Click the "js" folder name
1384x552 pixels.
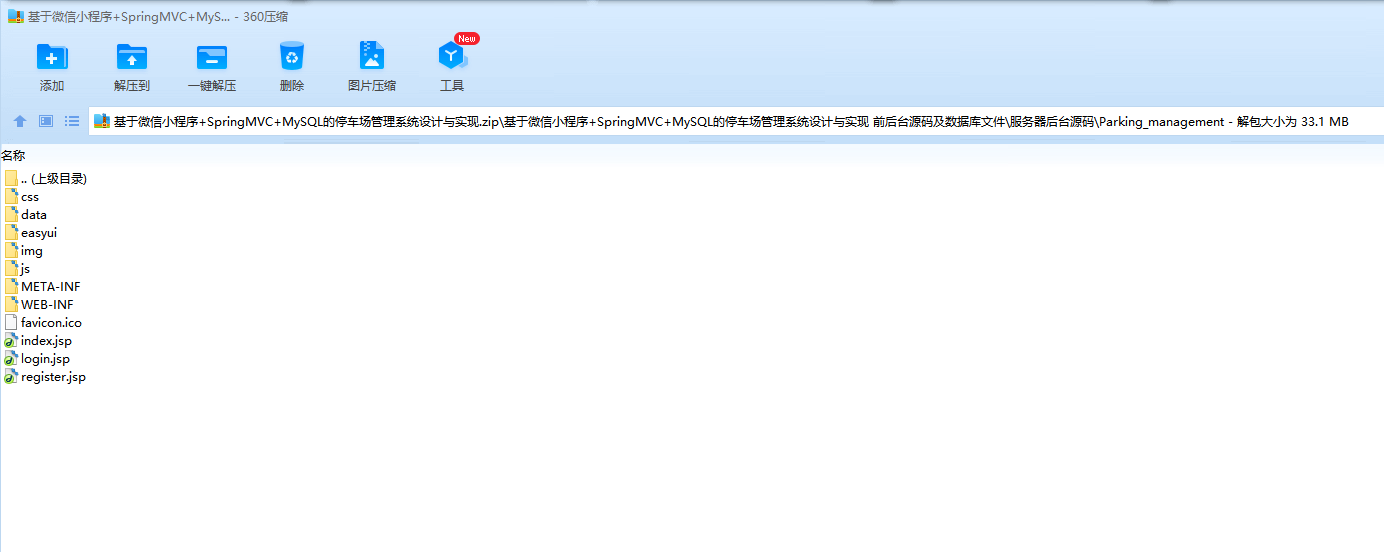[x=26, y=269]
